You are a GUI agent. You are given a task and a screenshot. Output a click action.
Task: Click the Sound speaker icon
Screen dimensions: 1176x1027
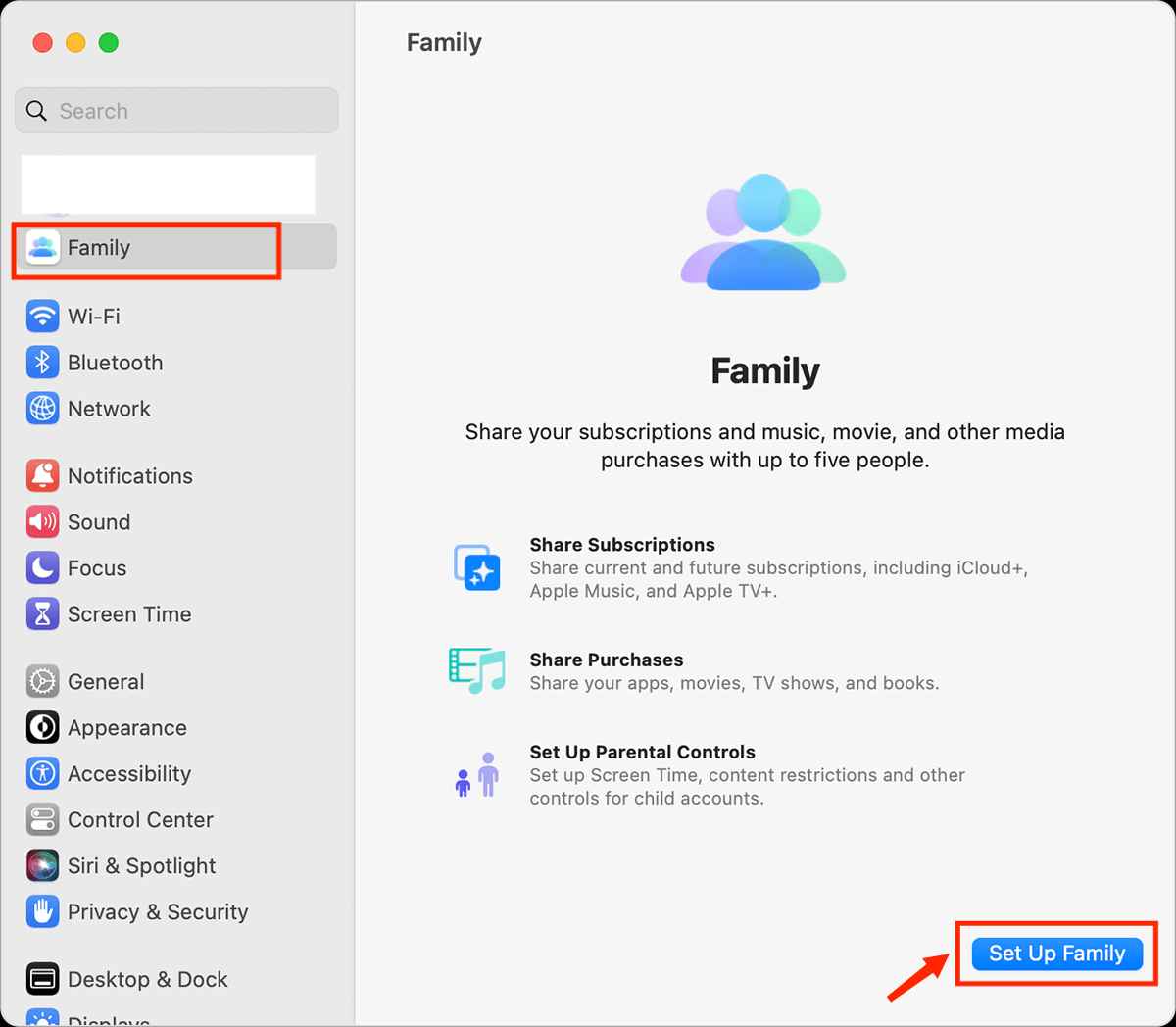(x=42, y=522)
